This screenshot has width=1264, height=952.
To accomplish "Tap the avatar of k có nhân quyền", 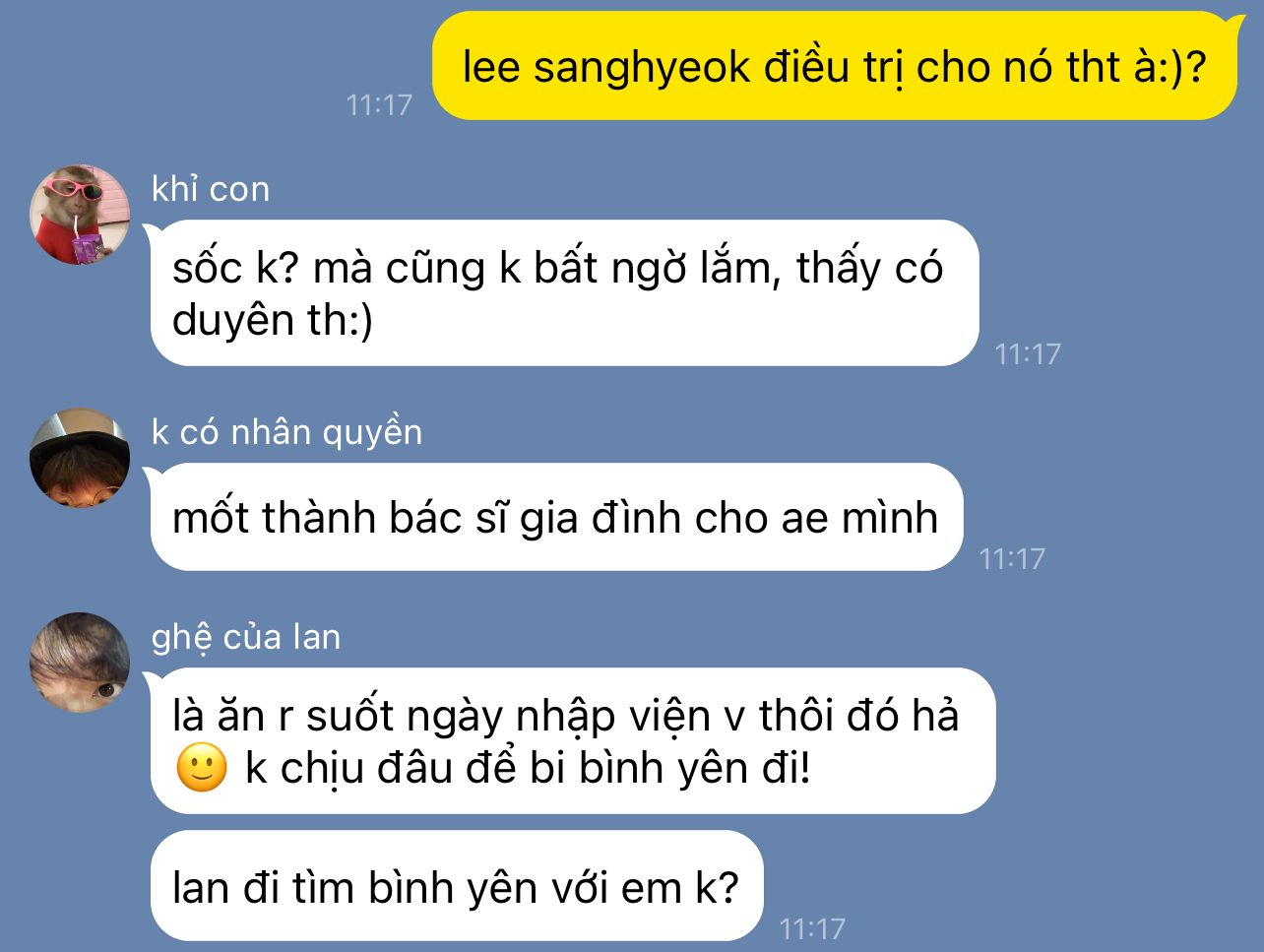I will (80, 458).
